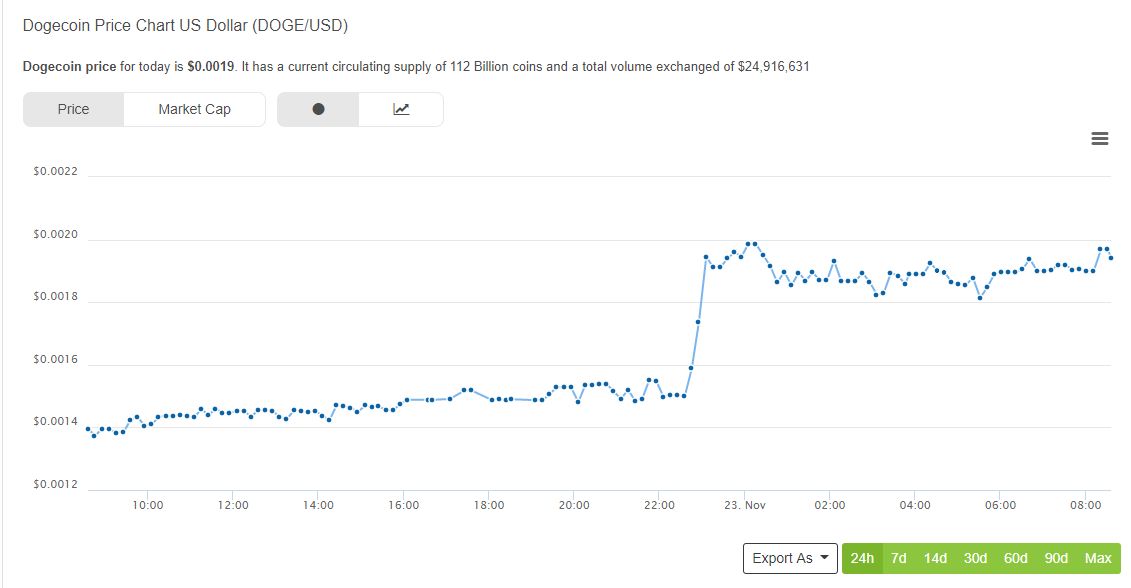Select the 60d time range
The width and height of the screenshot is (1131, 588).
[1016, 558]
